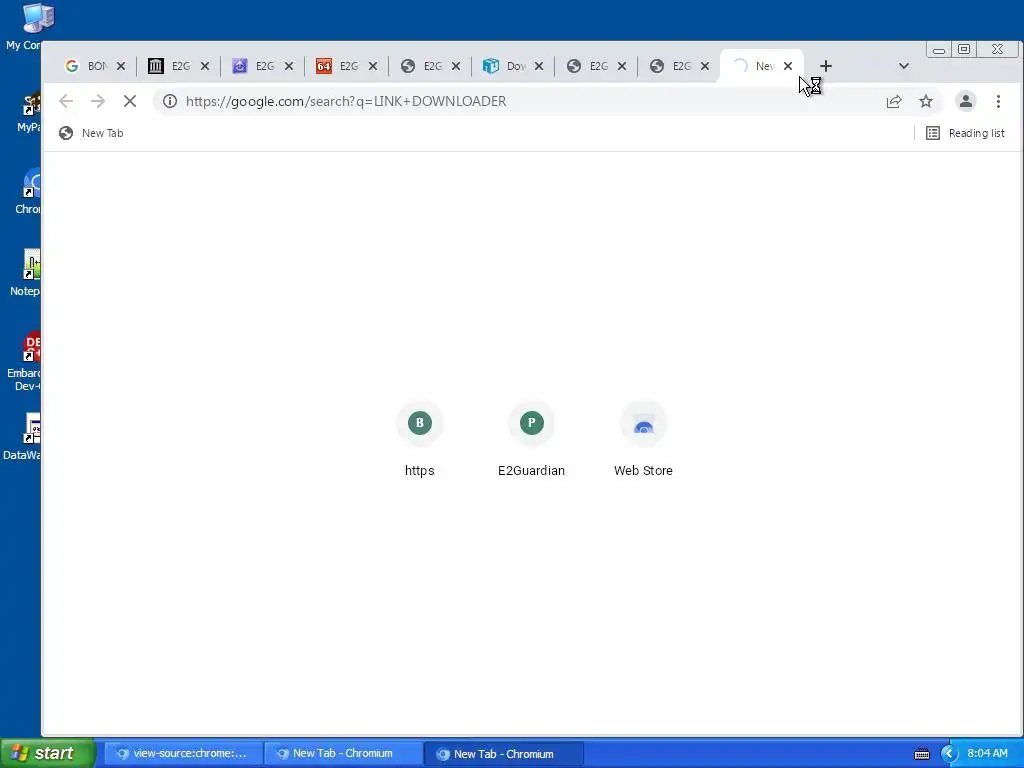Select the DataWa desktop shortcut
Screen dimensions: 1024x768
pos(22,436)
